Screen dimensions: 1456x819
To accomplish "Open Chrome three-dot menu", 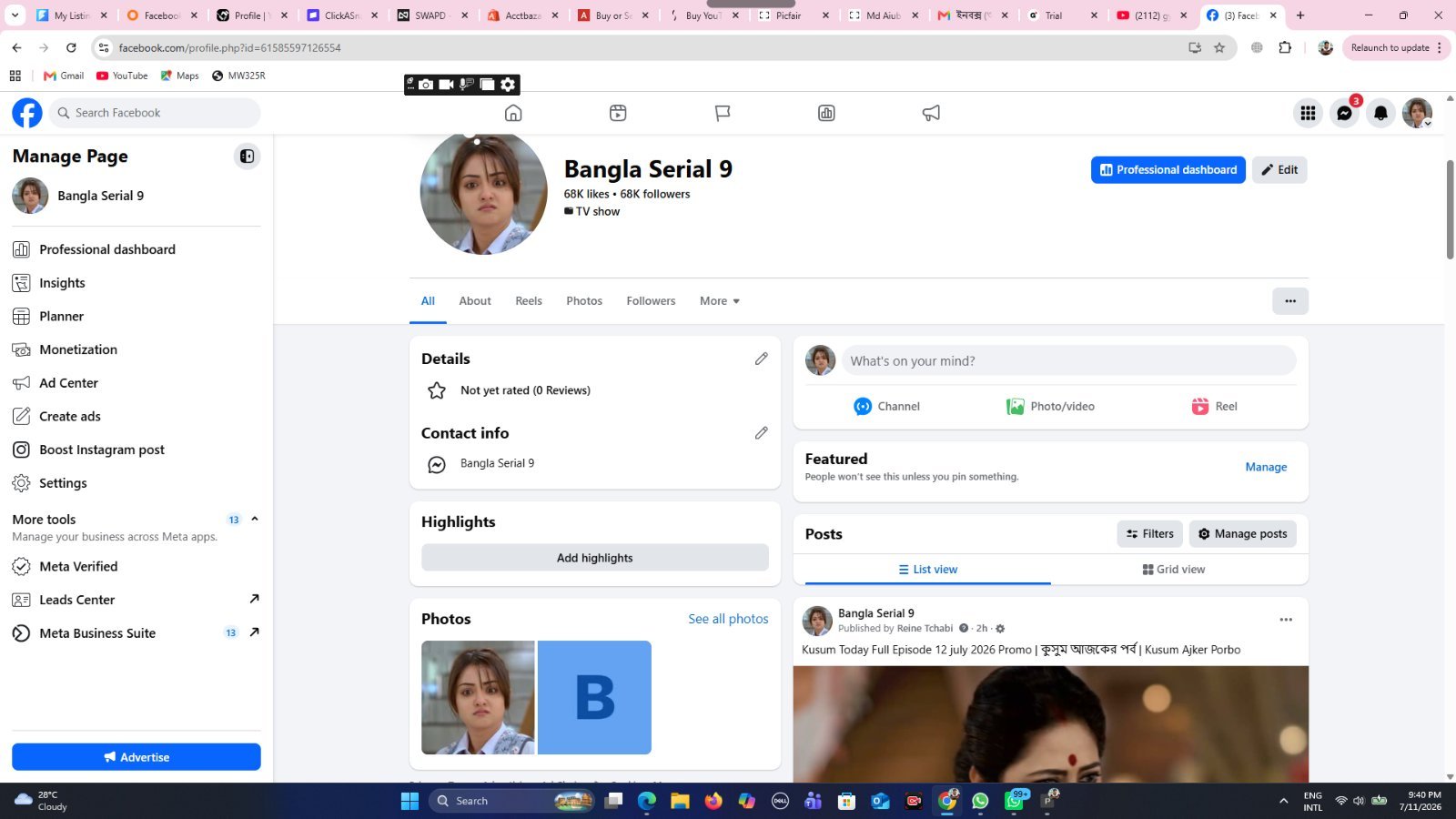I will pos(1440,47).
